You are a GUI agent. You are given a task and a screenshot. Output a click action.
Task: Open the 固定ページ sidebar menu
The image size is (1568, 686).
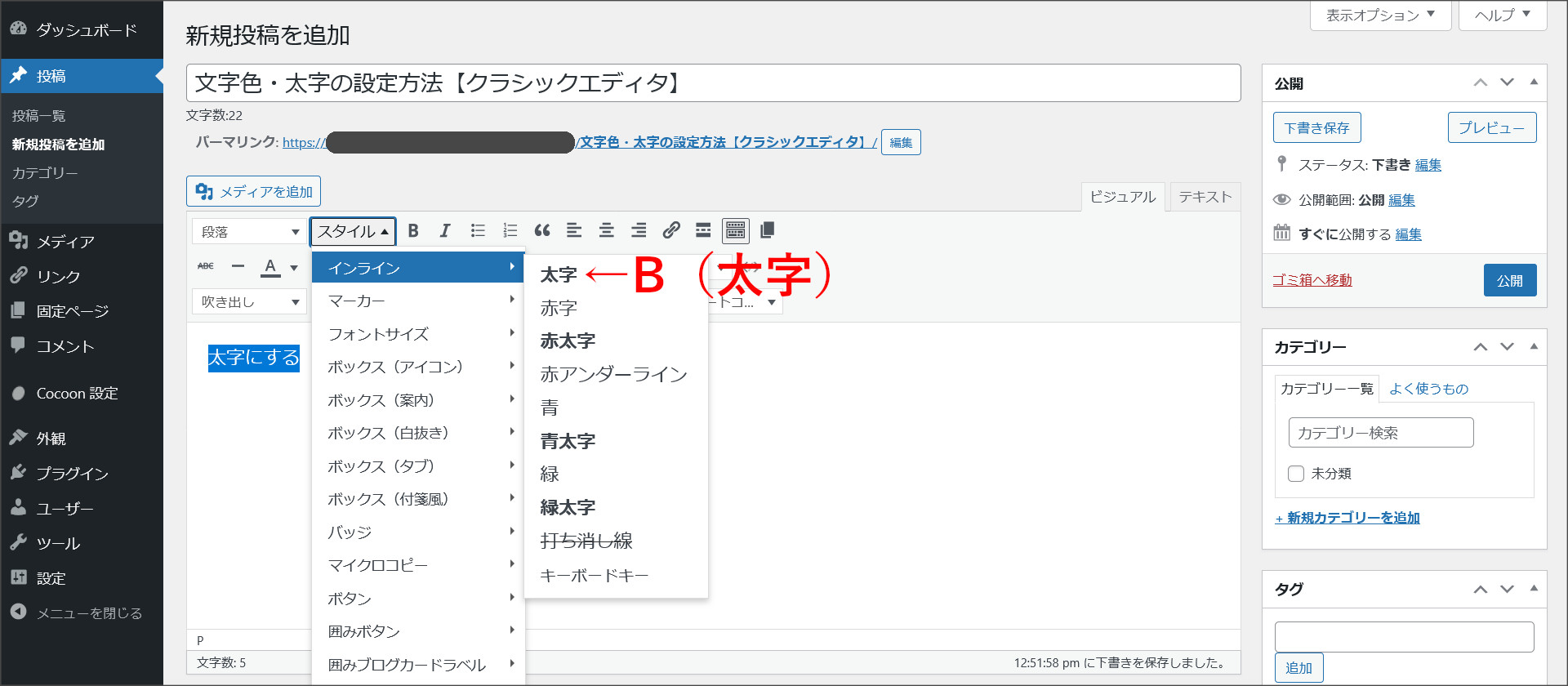[x=82, y=311]
